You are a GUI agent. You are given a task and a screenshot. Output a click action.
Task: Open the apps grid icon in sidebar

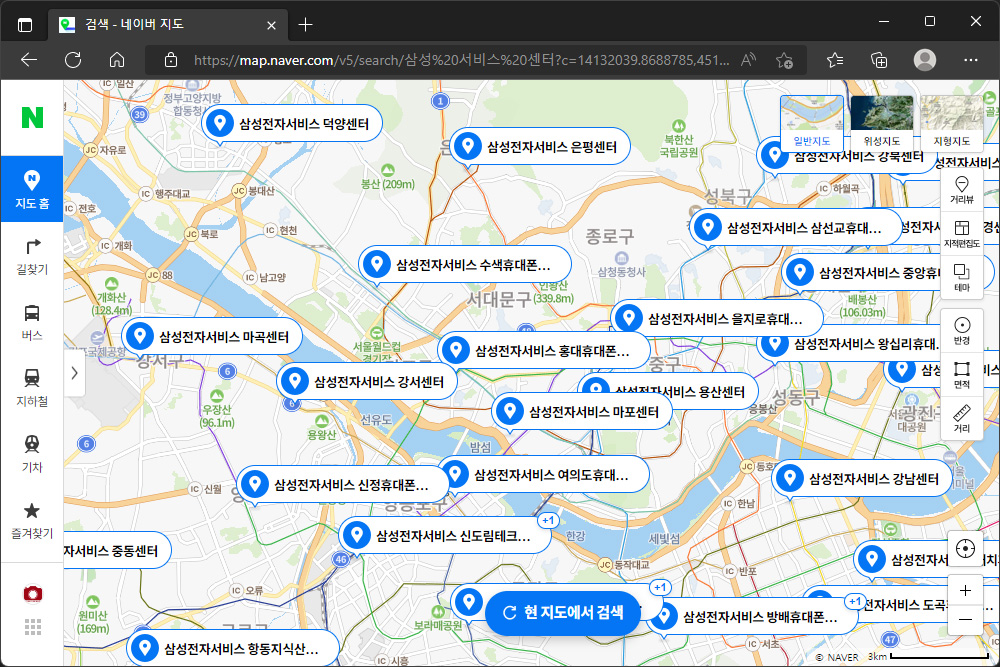[x=33, y=627]
